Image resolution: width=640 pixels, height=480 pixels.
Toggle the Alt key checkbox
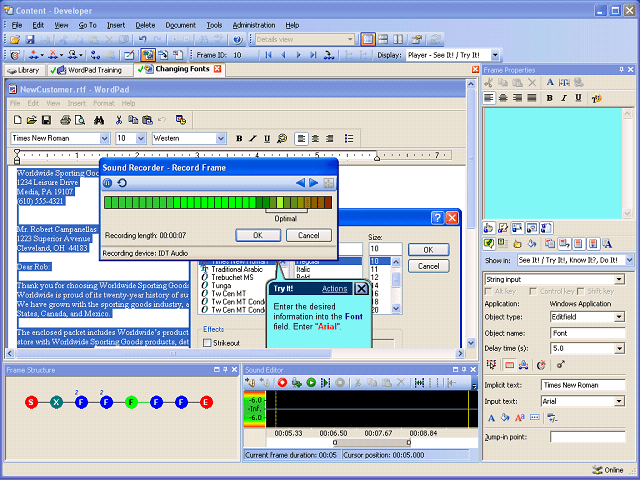pos(489,291)
